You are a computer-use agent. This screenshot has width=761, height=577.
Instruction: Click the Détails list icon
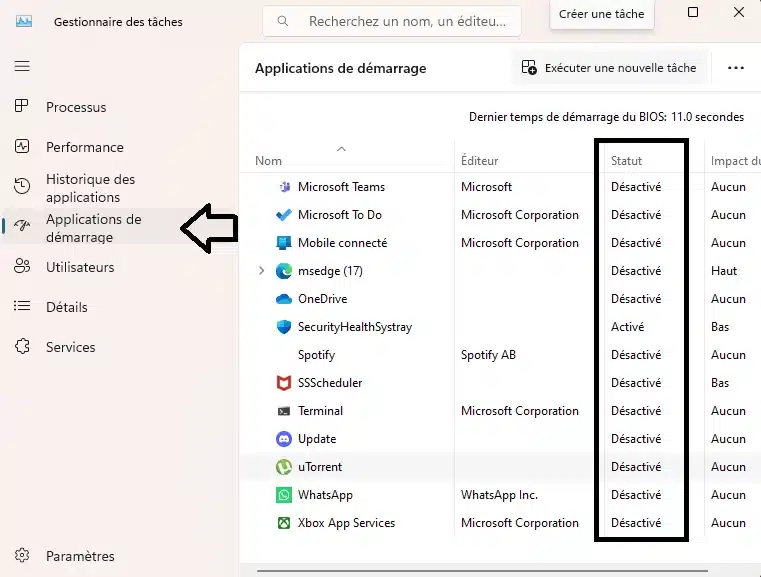(x=22, y=306)
